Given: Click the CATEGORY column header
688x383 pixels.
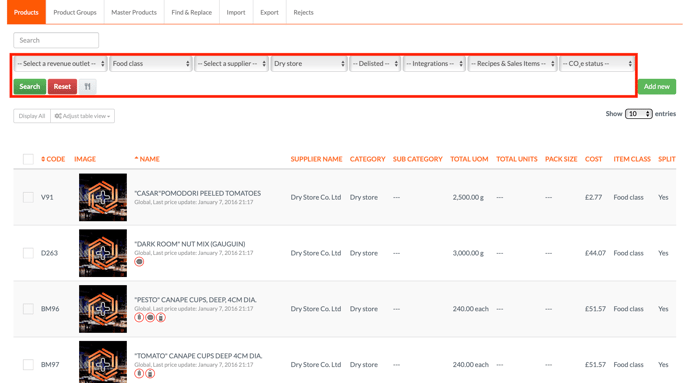Looking at the screenshot, I should pos(368,159).
